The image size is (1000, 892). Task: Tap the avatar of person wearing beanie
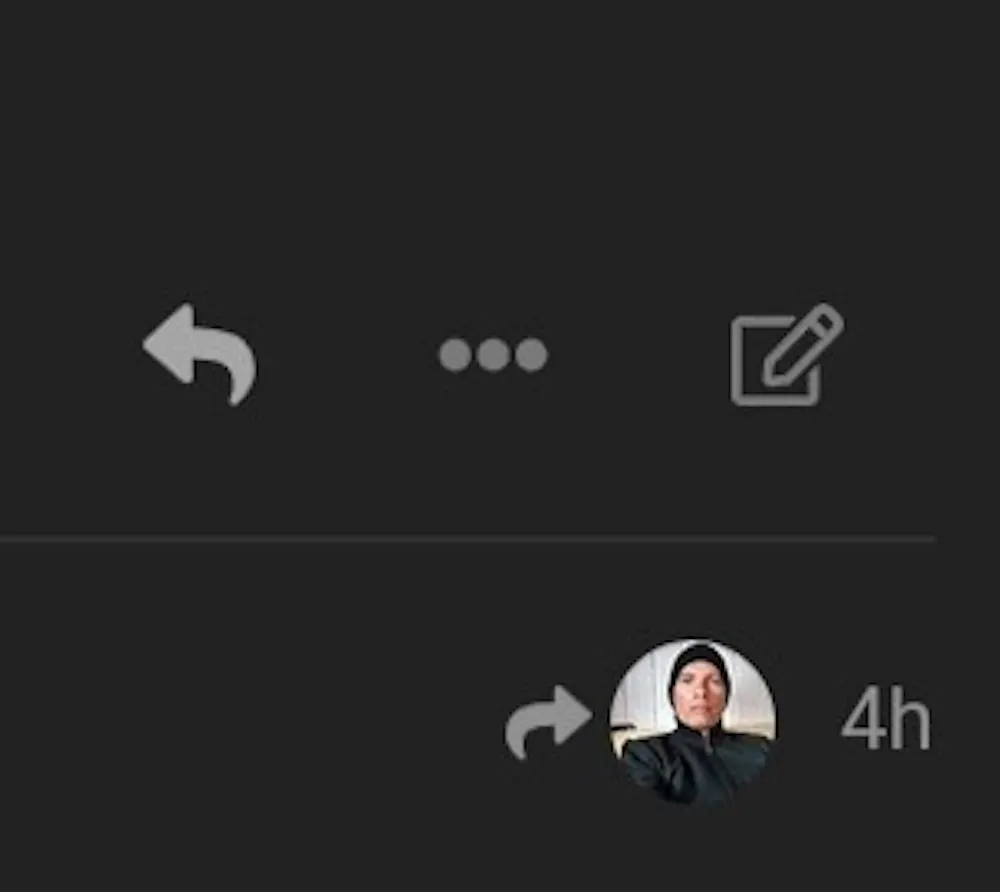point(693,722)
